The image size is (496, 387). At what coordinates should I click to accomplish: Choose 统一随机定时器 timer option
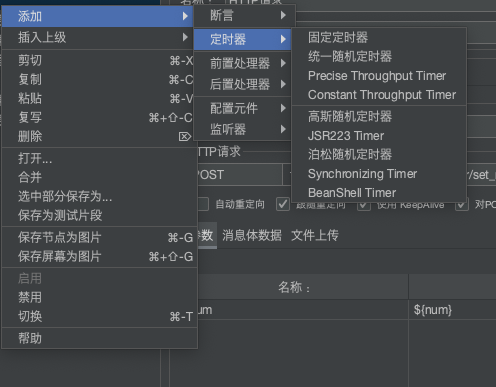tap(379, 56)
